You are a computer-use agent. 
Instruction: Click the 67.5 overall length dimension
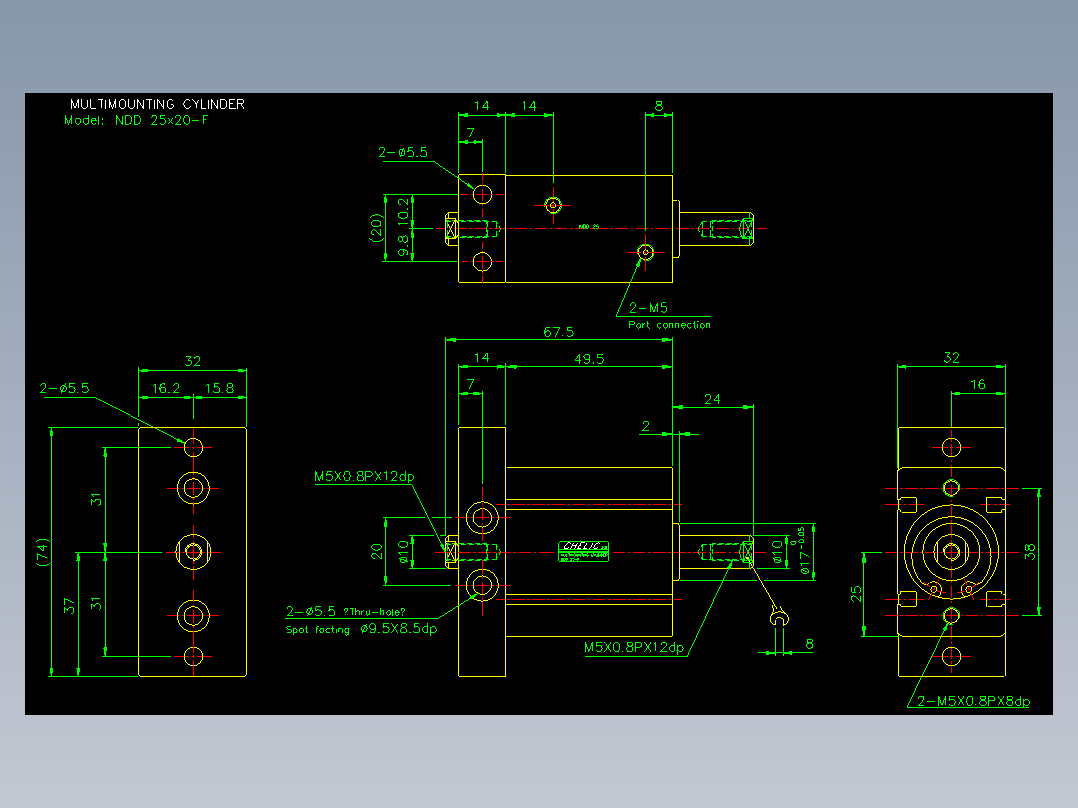coord(558,332)
